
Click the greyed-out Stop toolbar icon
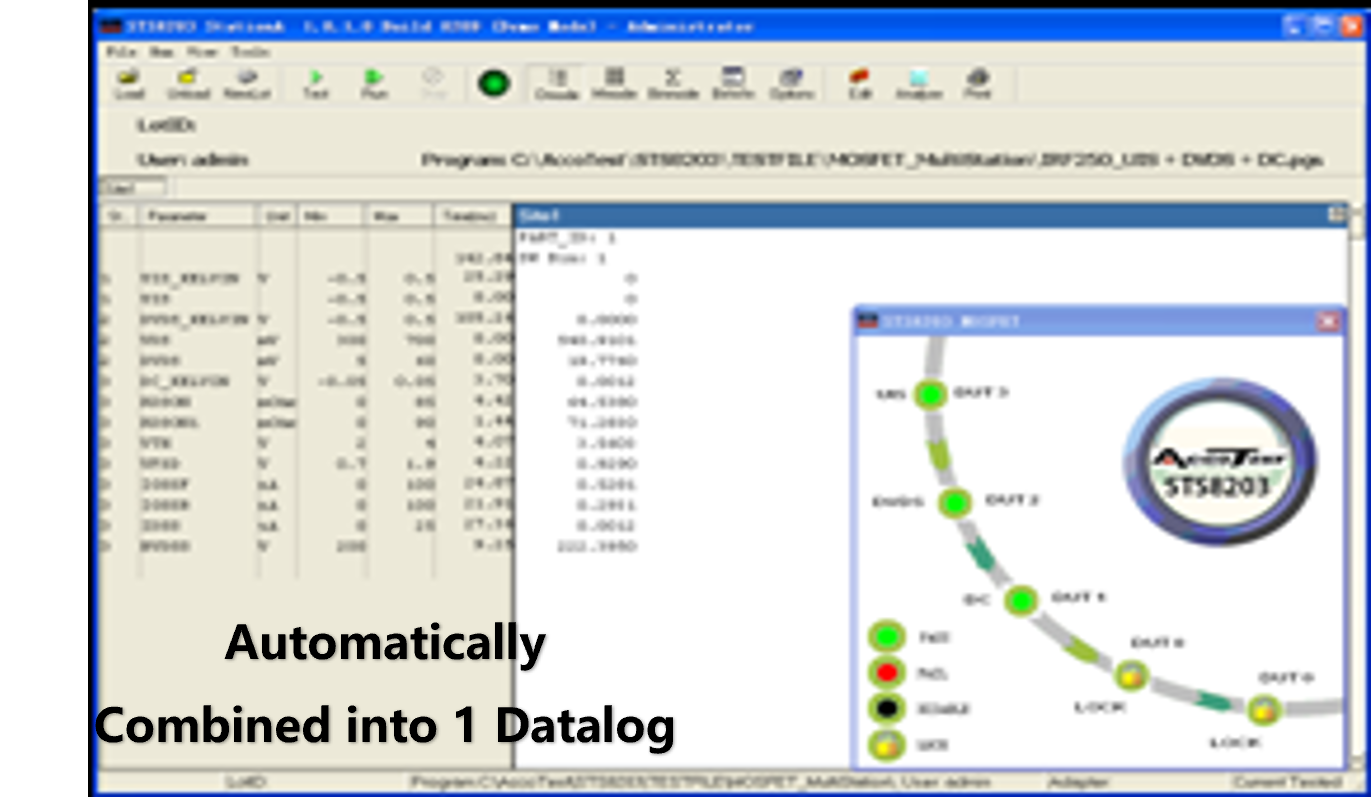[x=433, y=84]
